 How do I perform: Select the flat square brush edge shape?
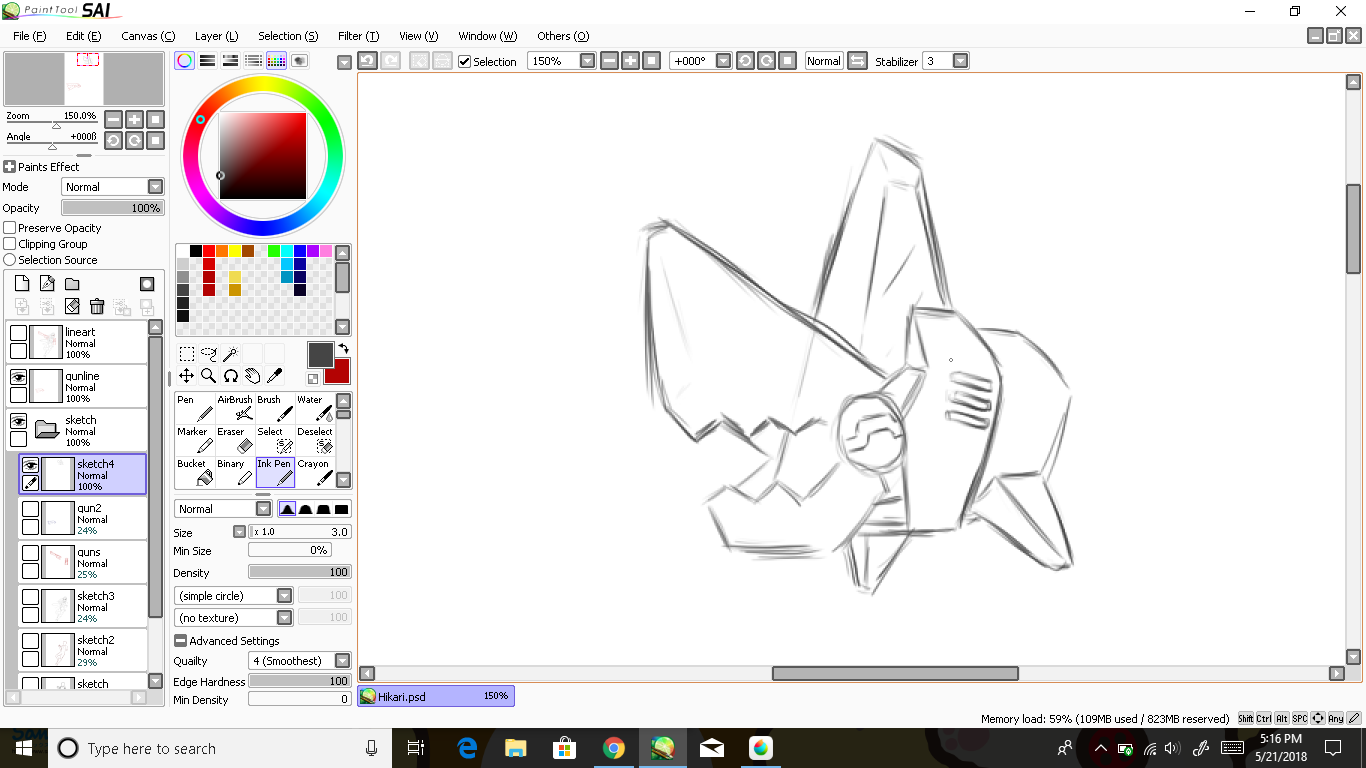(x=342, y=509)
